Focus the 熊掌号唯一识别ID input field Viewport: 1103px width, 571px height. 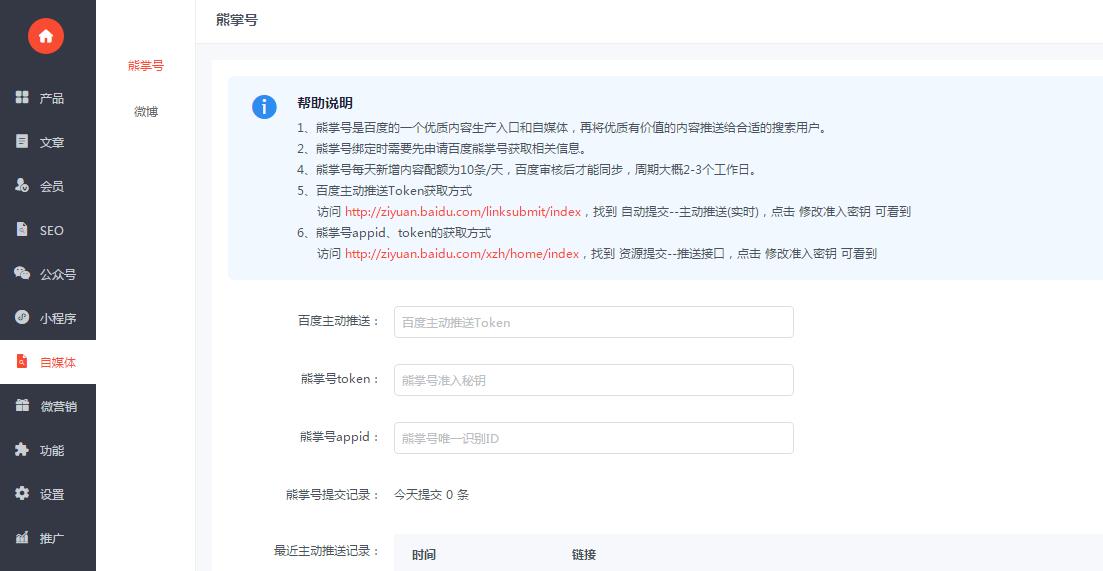pyautogui.click(x=594, y=438)
